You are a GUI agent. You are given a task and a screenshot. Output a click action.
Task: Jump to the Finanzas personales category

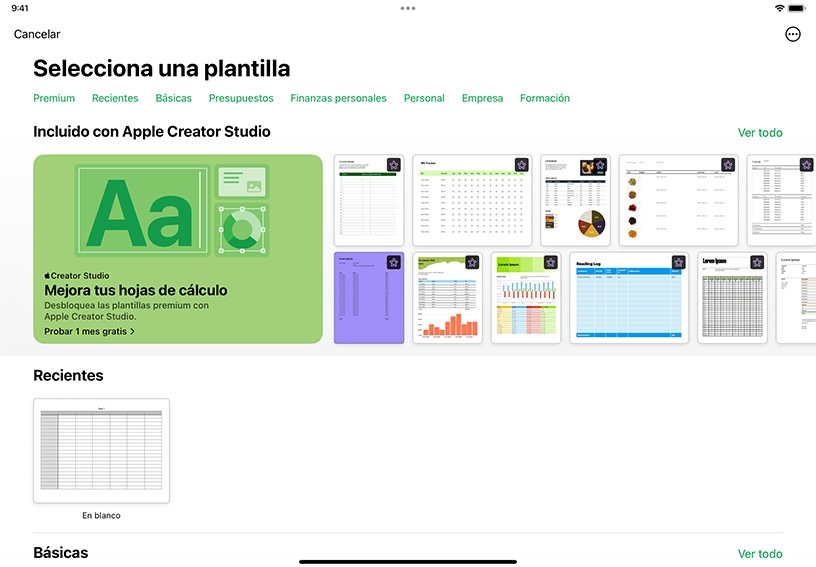[x=338, y=98]
